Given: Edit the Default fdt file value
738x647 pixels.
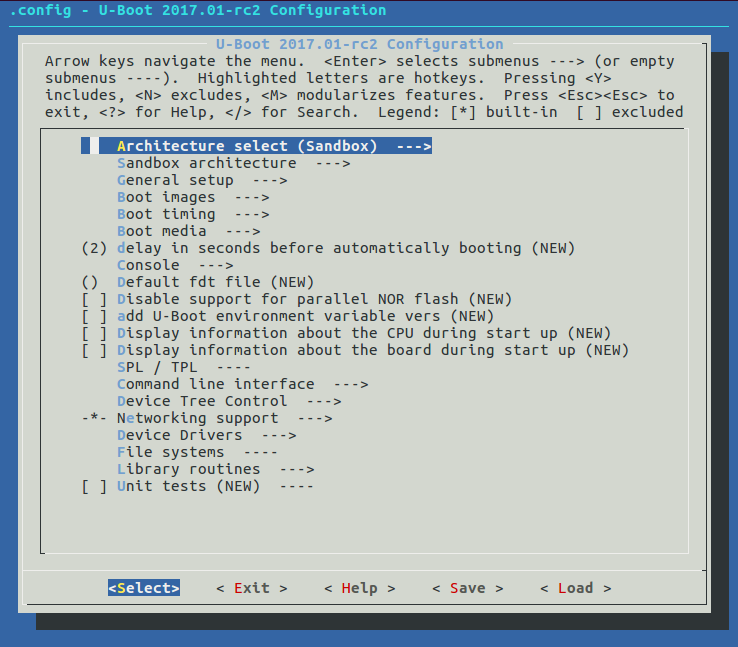Looking at the screenshot, I should [x=198, y=282].
